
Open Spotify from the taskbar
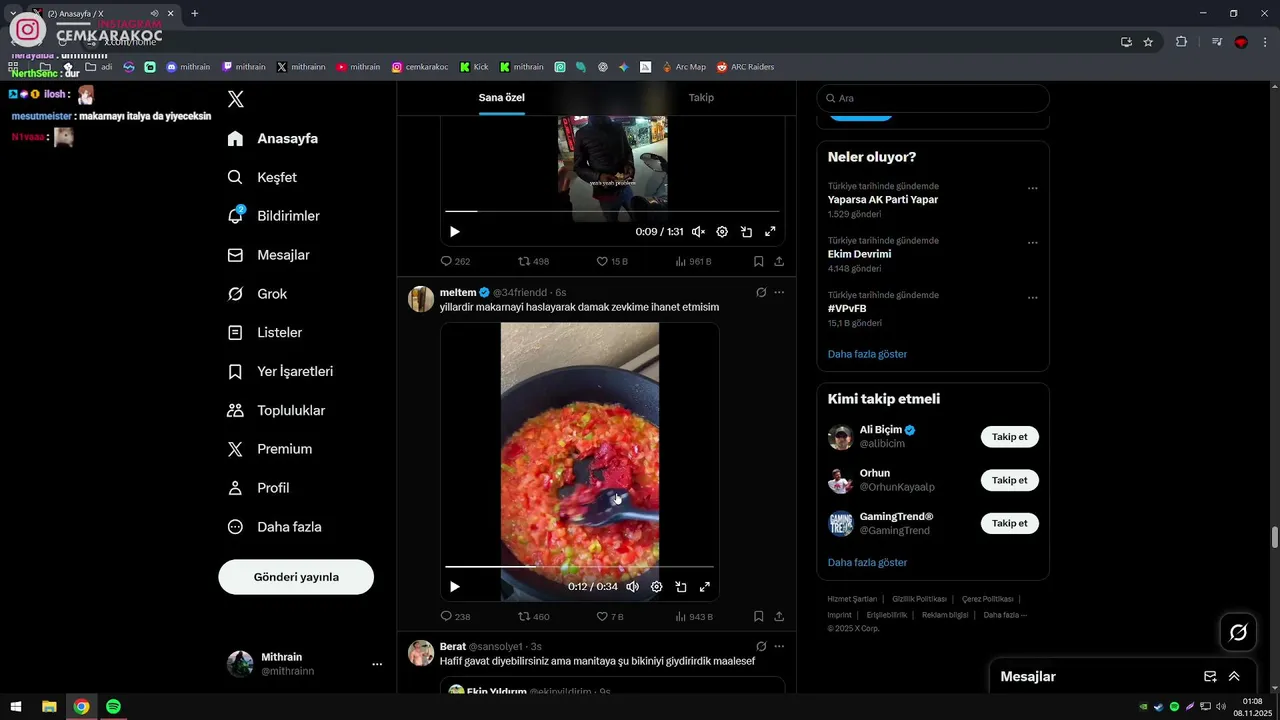(113, 707)
